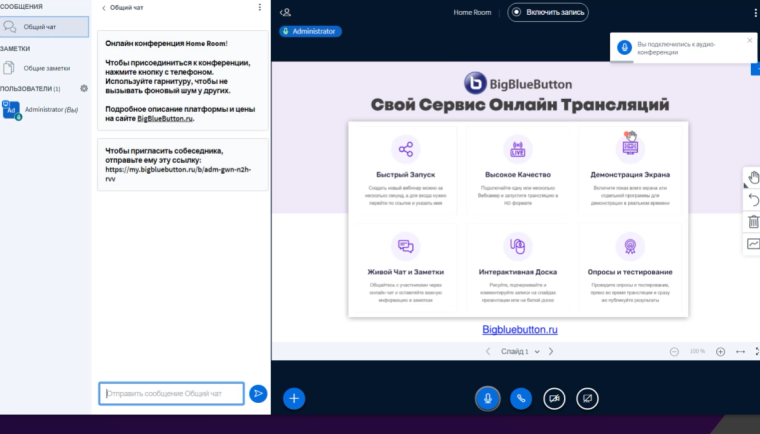
Task: Open the BigBlueButton.ru link in chat
Action: tap(165, 118)
